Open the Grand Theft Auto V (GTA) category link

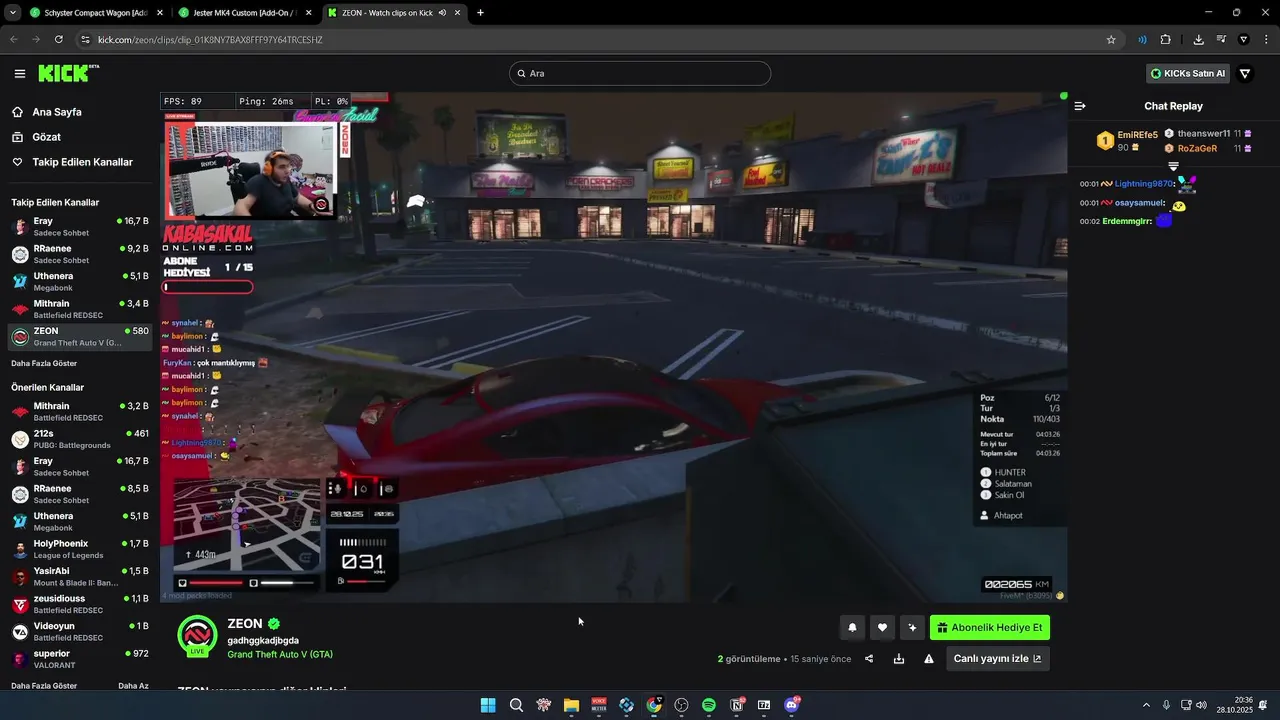[x=280, y=654]
